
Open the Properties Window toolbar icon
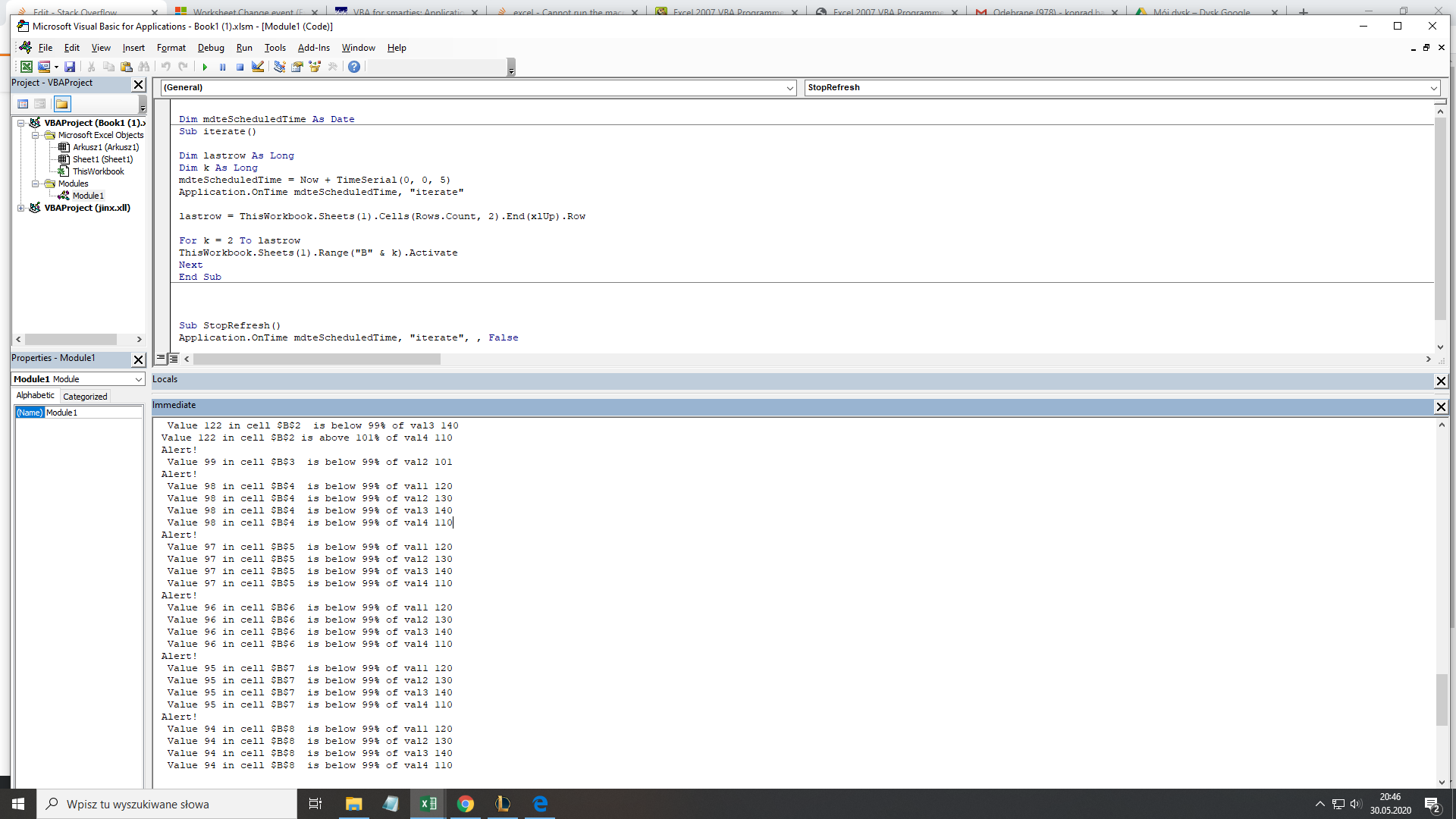297,67
